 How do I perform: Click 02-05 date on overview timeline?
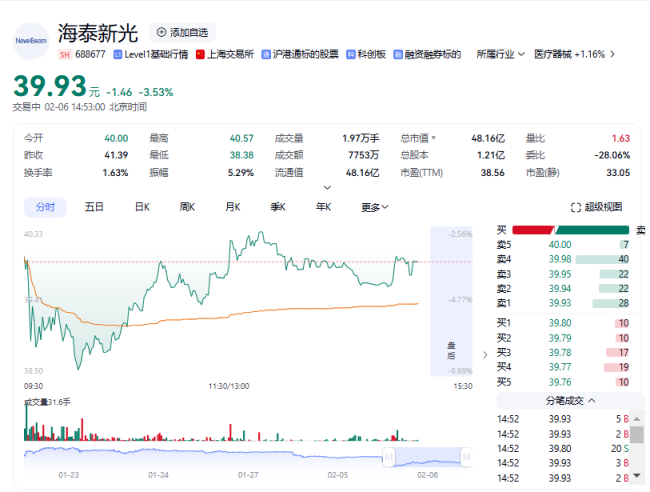tap(337, 475)
